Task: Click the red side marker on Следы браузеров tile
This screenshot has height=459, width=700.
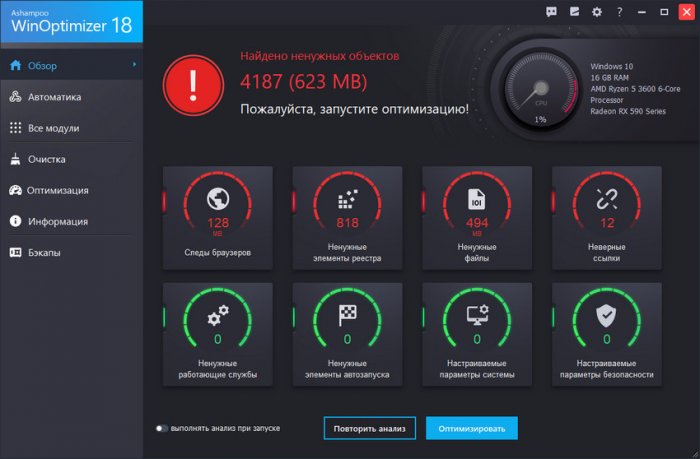Action: (164, 202)
